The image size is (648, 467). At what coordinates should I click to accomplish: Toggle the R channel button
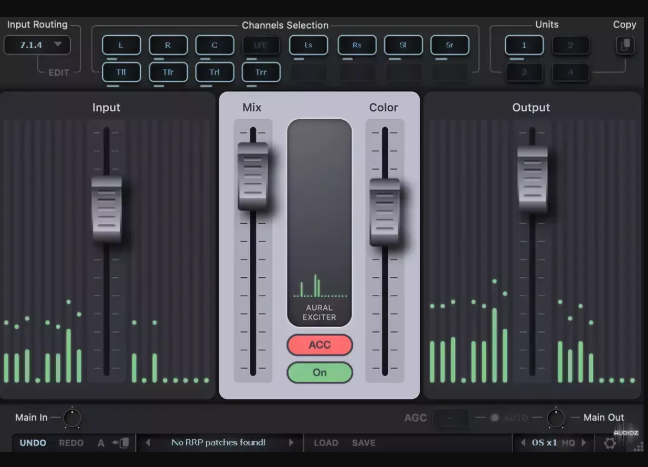(x=168, y=45)
